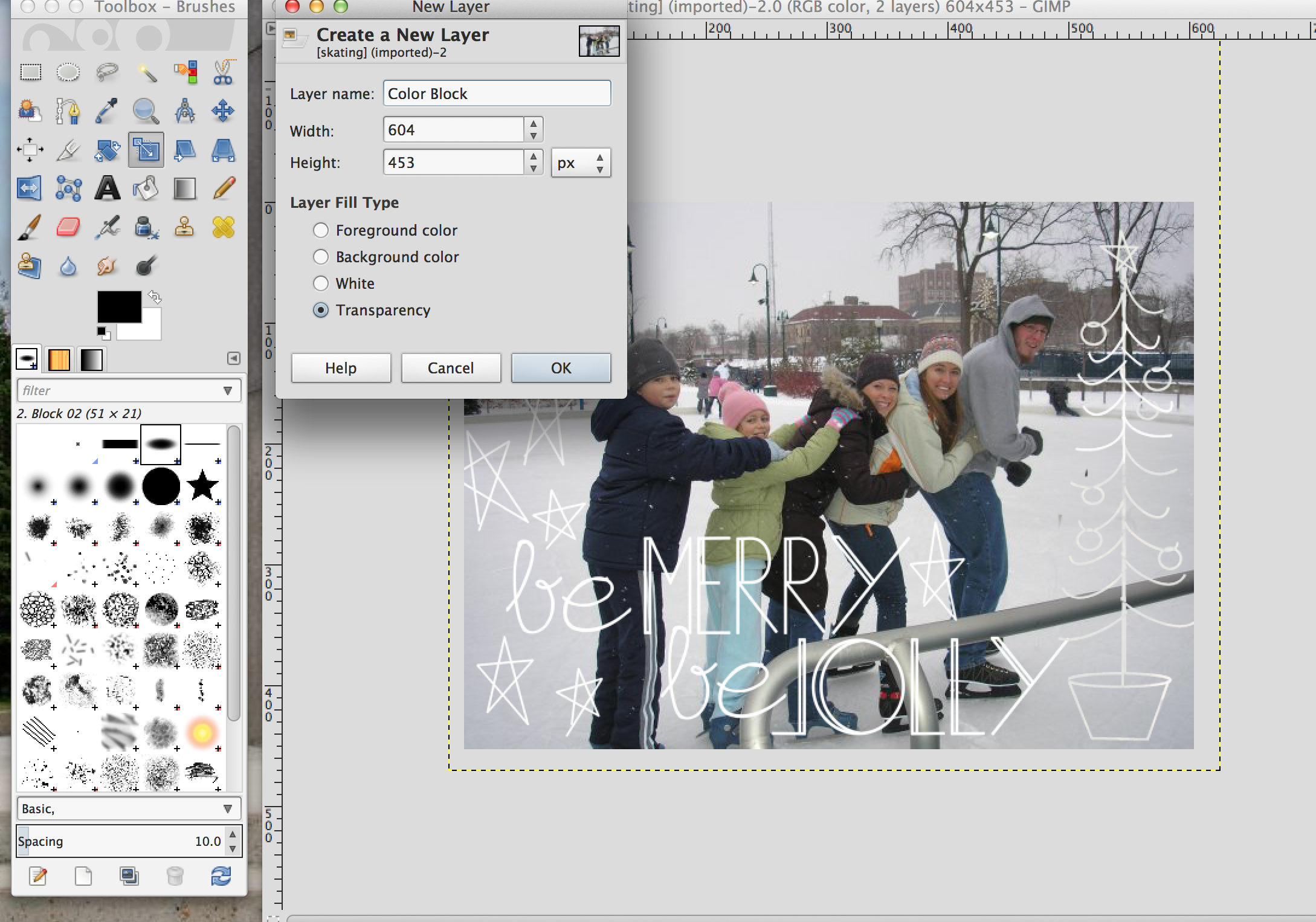Click the Layer name input field
Screen dimensions: 1316x922
pyautogui.click(x=497, y=94)
